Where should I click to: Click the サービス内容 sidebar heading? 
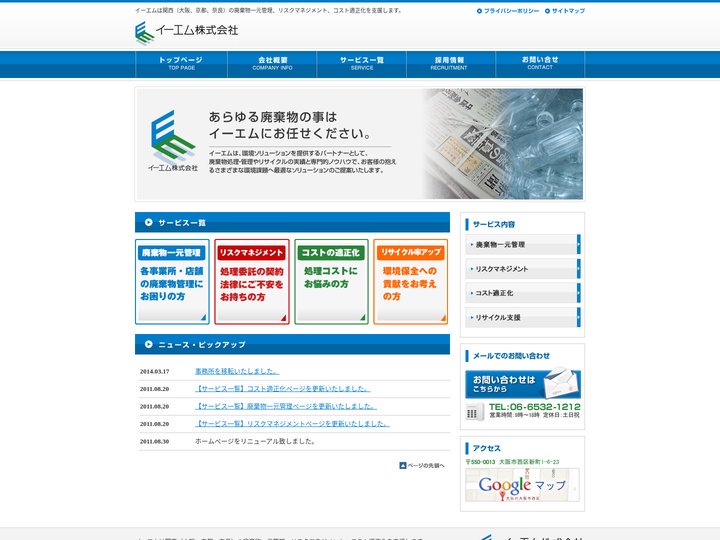pos(494,225)
